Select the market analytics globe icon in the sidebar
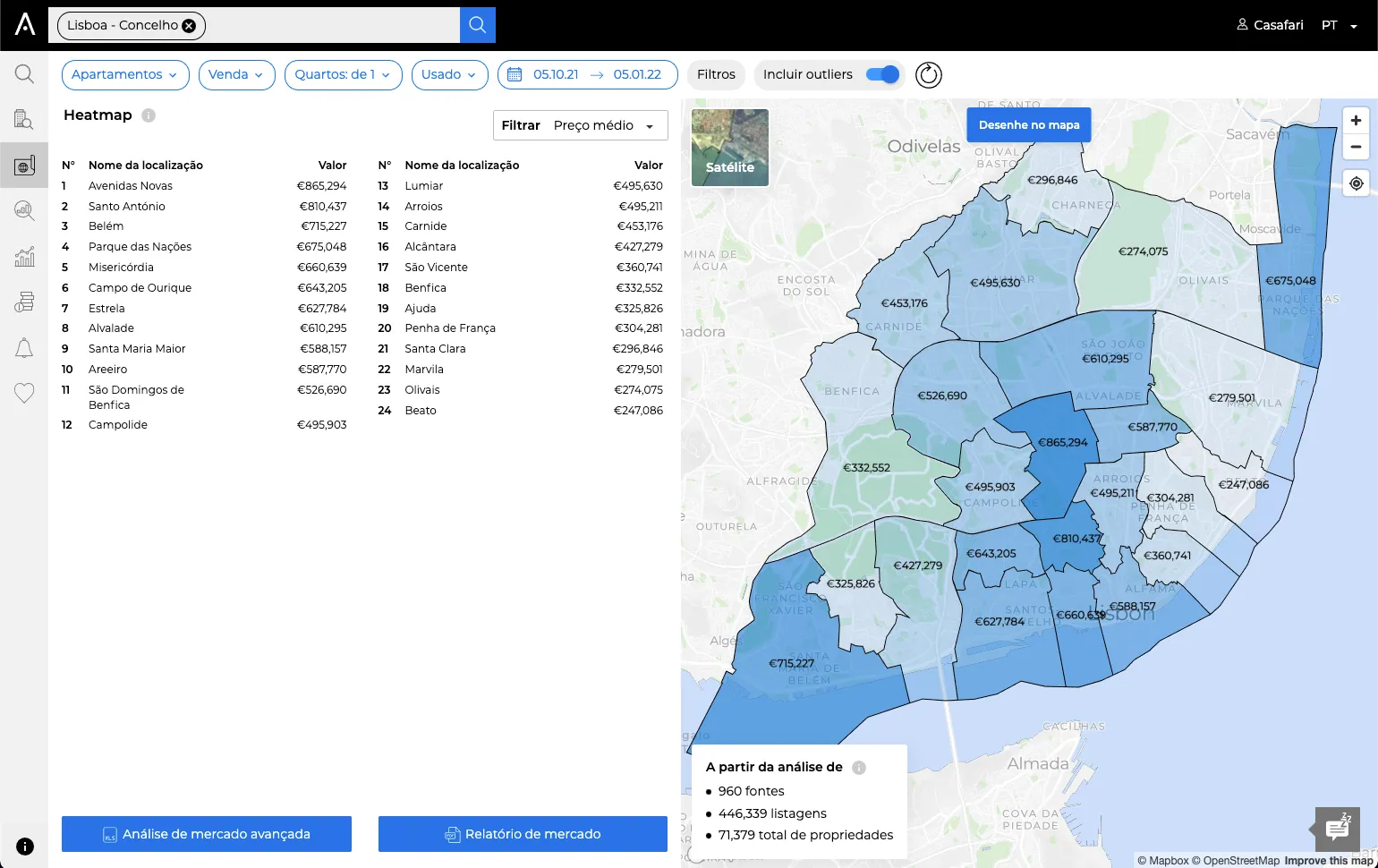 (24, 165)
